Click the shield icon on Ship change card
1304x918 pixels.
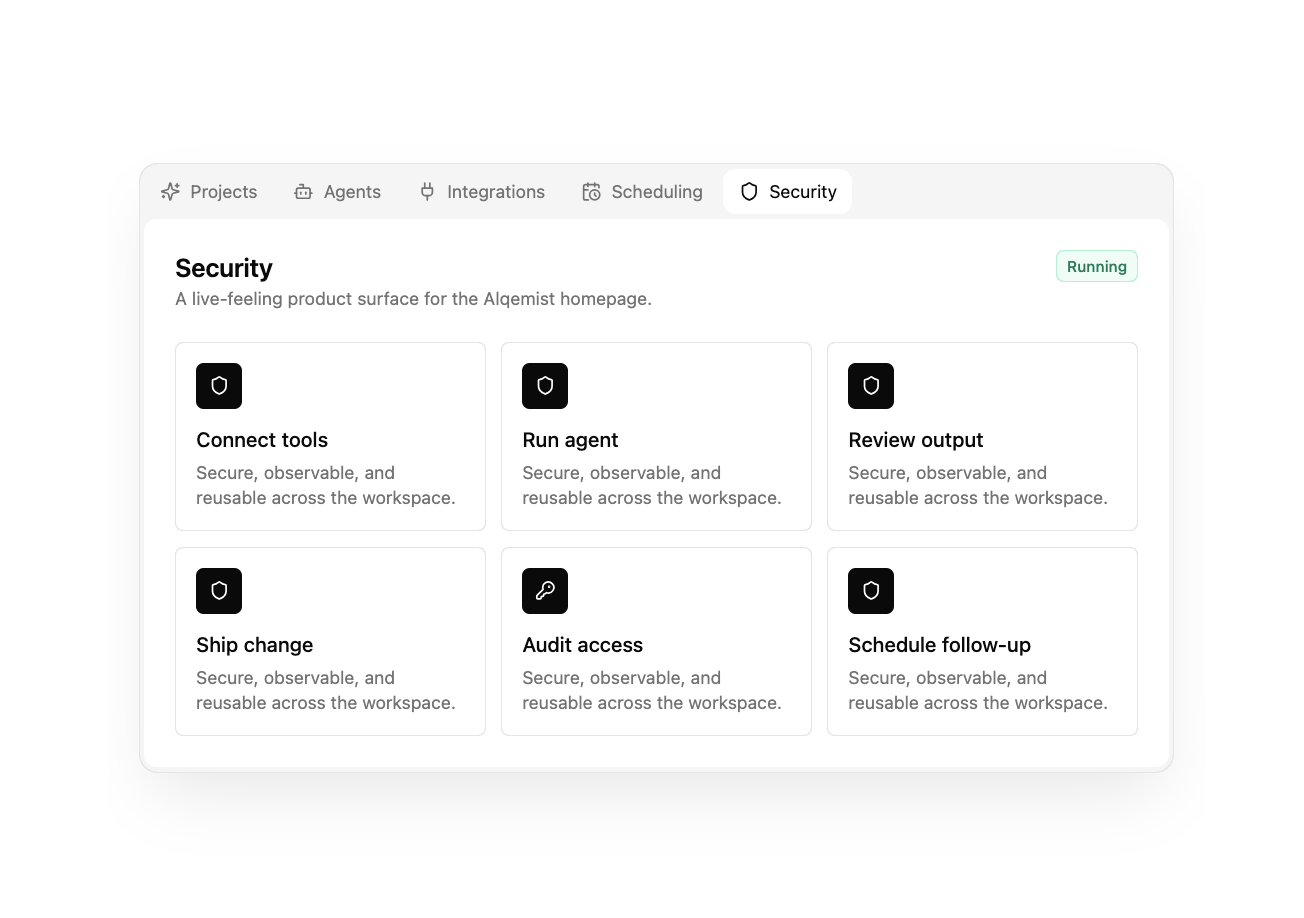(219, 591)
